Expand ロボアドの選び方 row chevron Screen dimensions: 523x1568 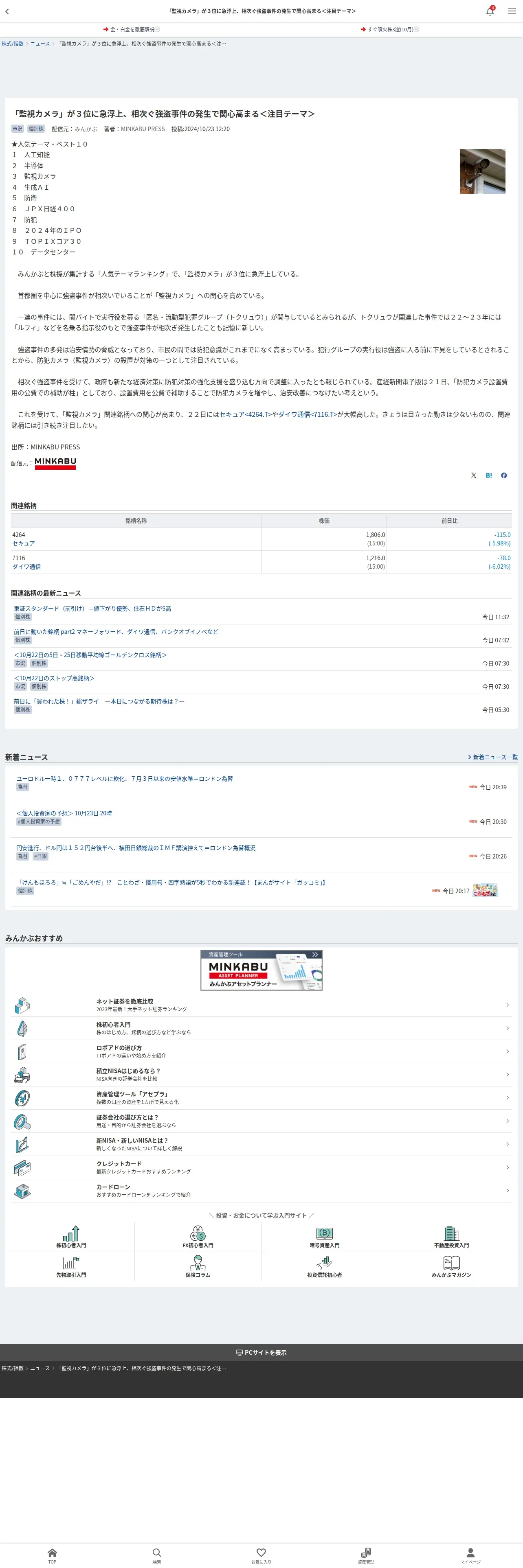(x=508, y=1051)
